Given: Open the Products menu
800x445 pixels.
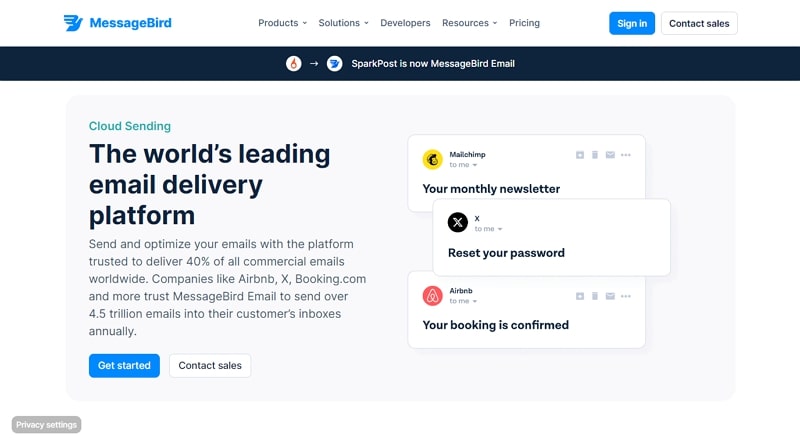Looking at the screenshot, I should (x=282, y=23).
